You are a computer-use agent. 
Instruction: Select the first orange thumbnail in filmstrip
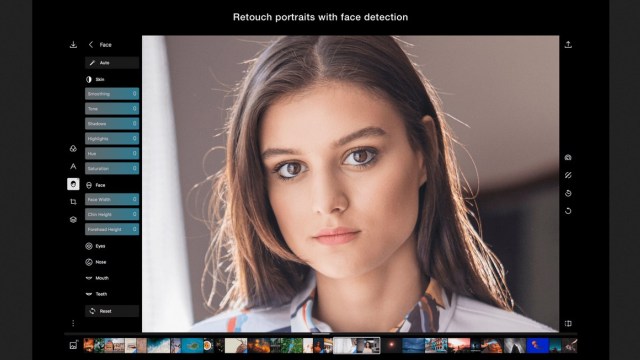(89, 345)
